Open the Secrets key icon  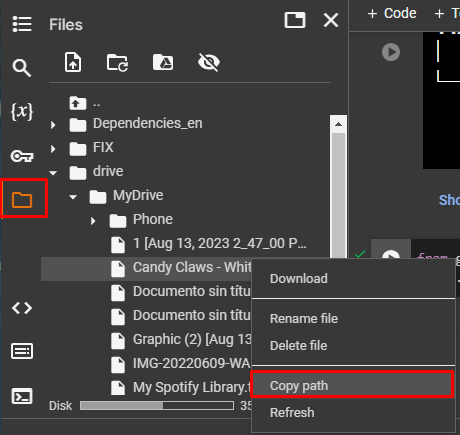[22, 156]
